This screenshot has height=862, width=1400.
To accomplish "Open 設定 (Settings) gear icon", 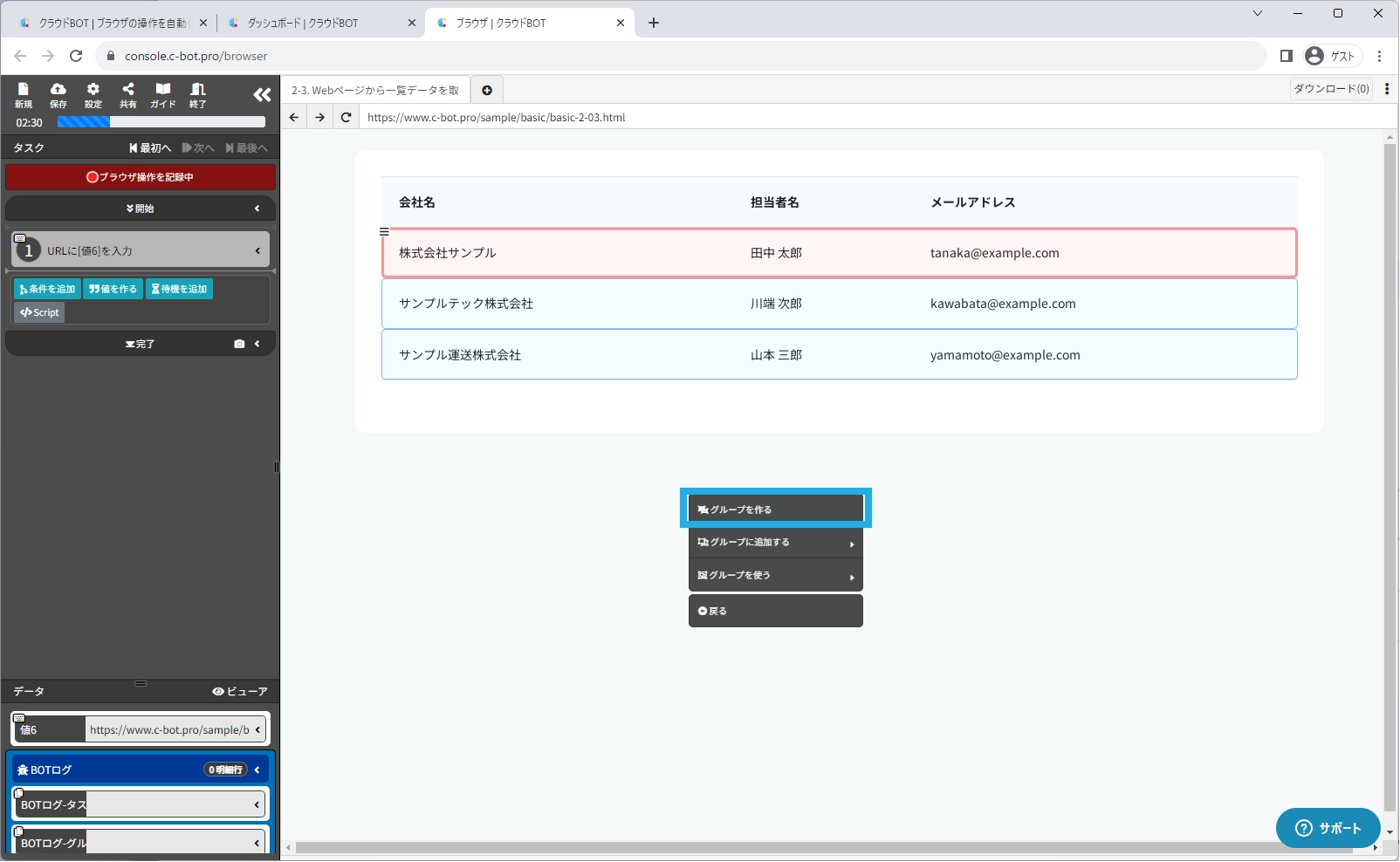I will coord(93,94).
